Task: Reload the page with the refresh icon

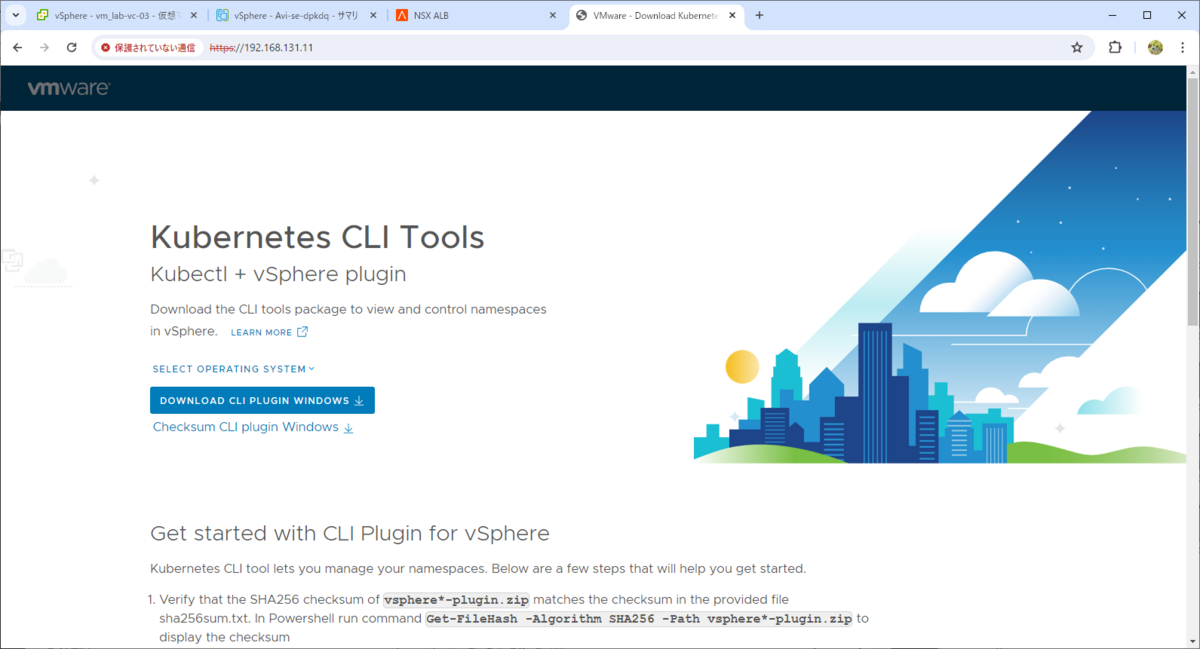Action: coord(72,47)
